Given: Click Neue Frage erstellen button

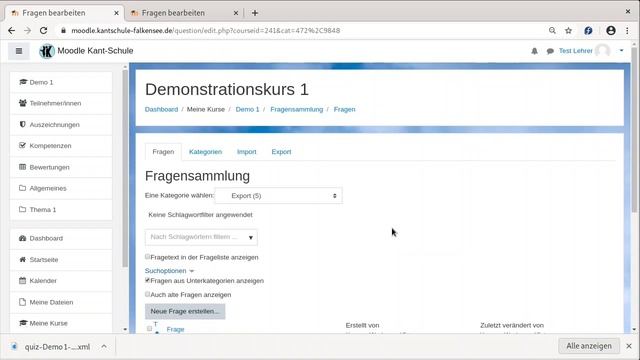Looking at the screenshot, I should tap(185, 311).
